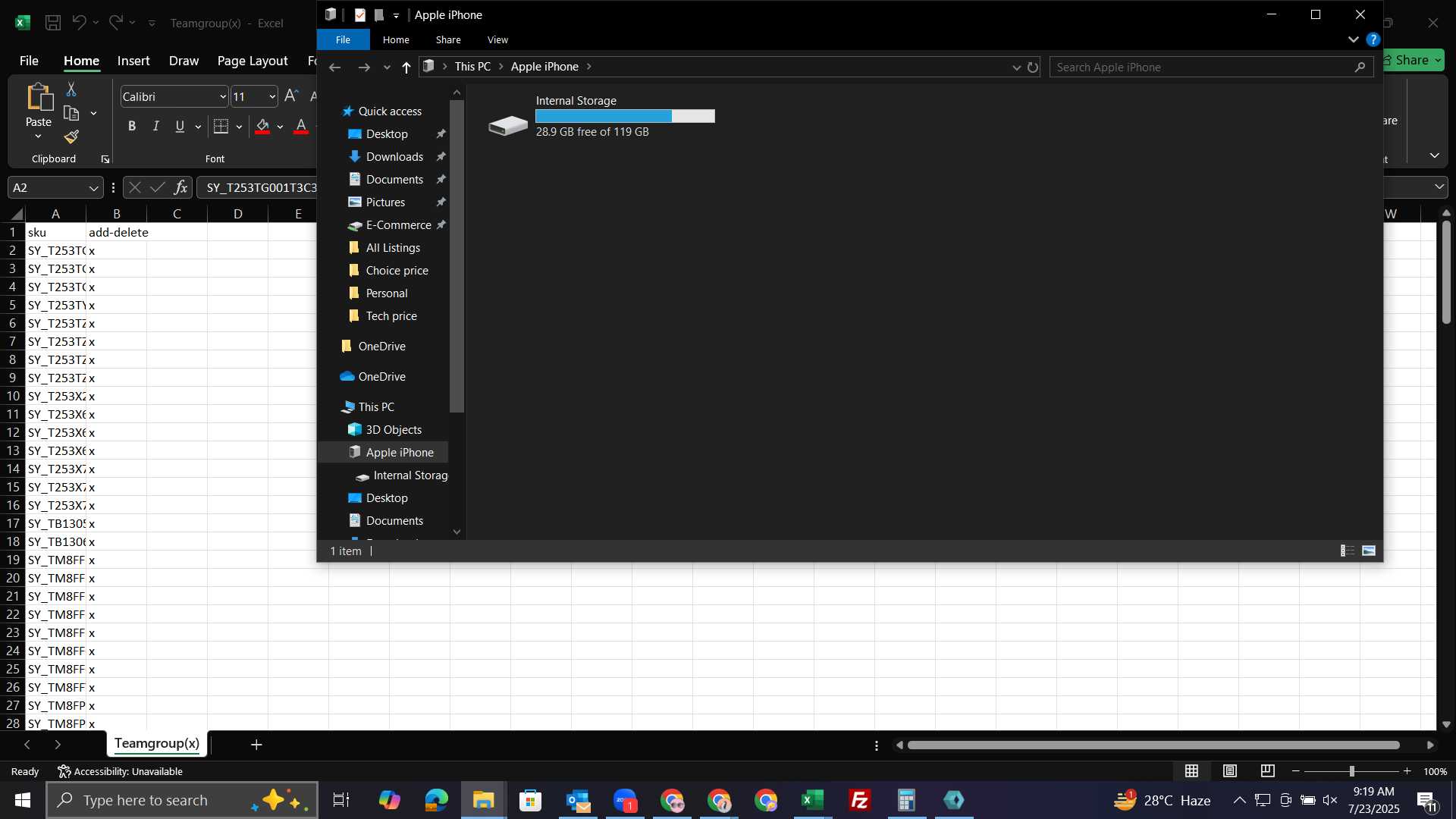
Task: Click the formula bar cancel X
Action: point(135,187)
